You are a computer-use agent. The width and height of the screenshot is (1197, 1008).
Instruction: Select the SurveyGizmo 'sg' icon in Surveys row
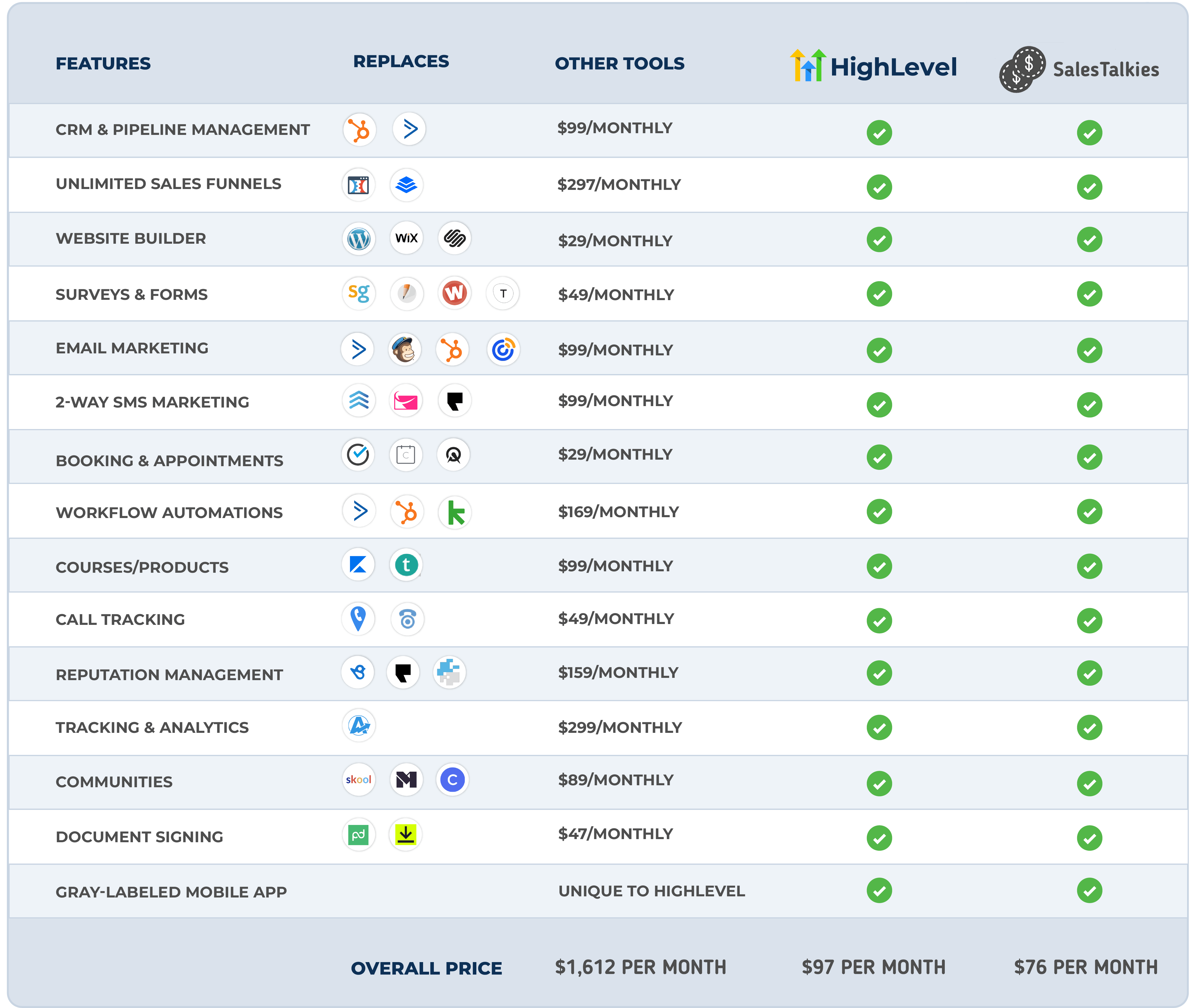pyautogui.click(x=359, y=293)
